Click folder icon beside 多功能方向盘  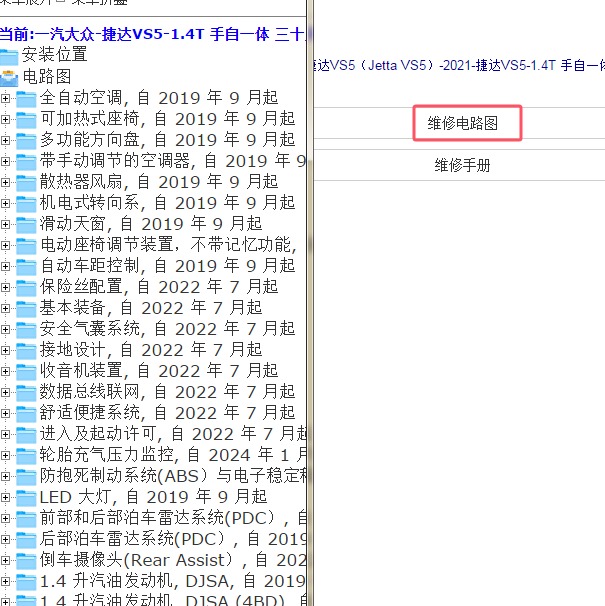point(26,141)
